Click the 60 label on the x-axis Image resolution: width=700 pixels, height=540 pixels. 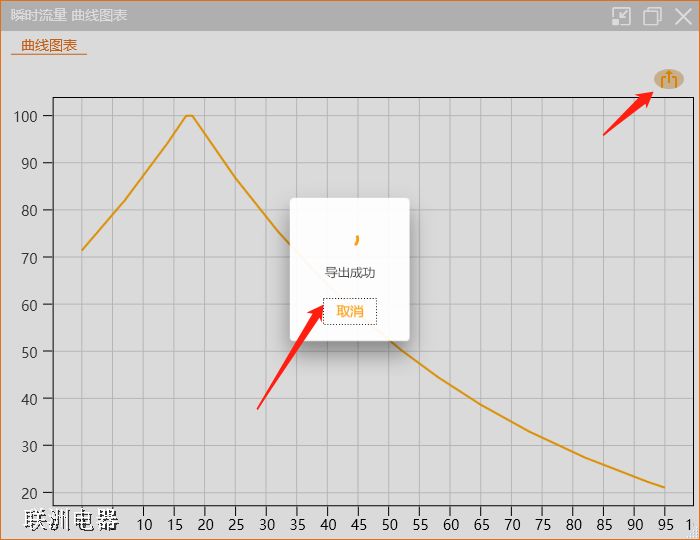[x=451, y=524]
